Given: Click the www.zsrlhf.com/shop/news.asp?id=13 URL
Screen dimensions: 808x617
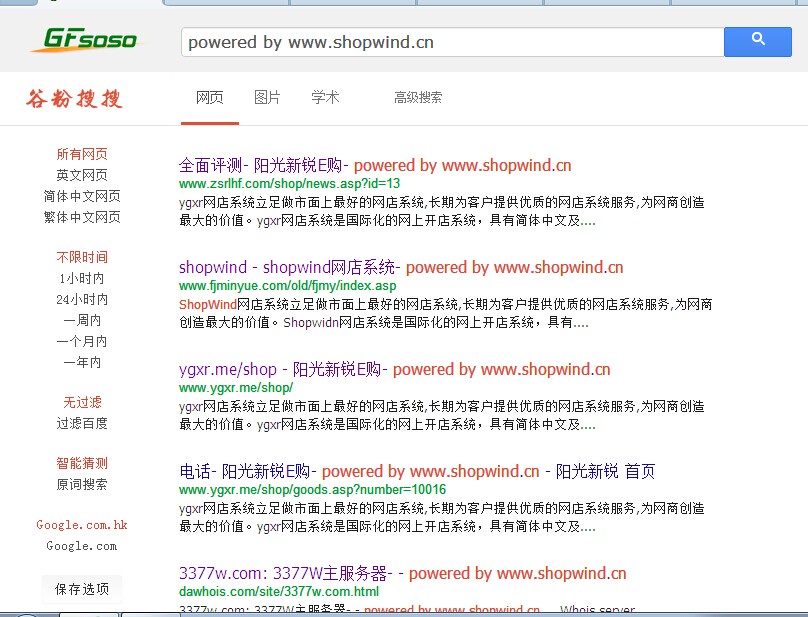Looking at the screenshot, I should [289, 184].
